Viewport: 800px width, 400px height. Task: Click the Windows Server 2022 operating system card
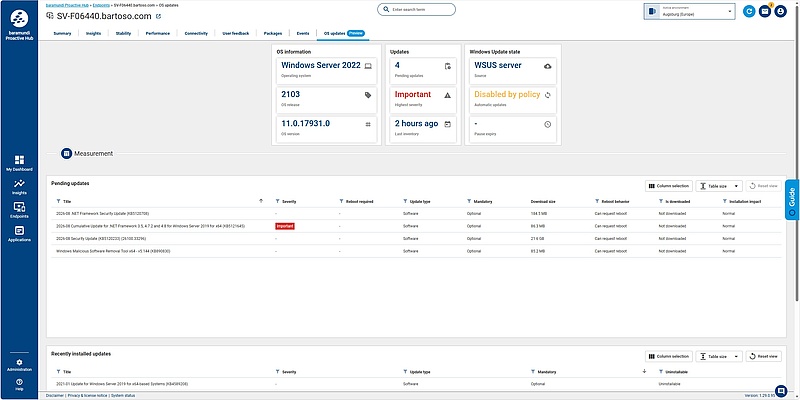[x=327, y=71]
